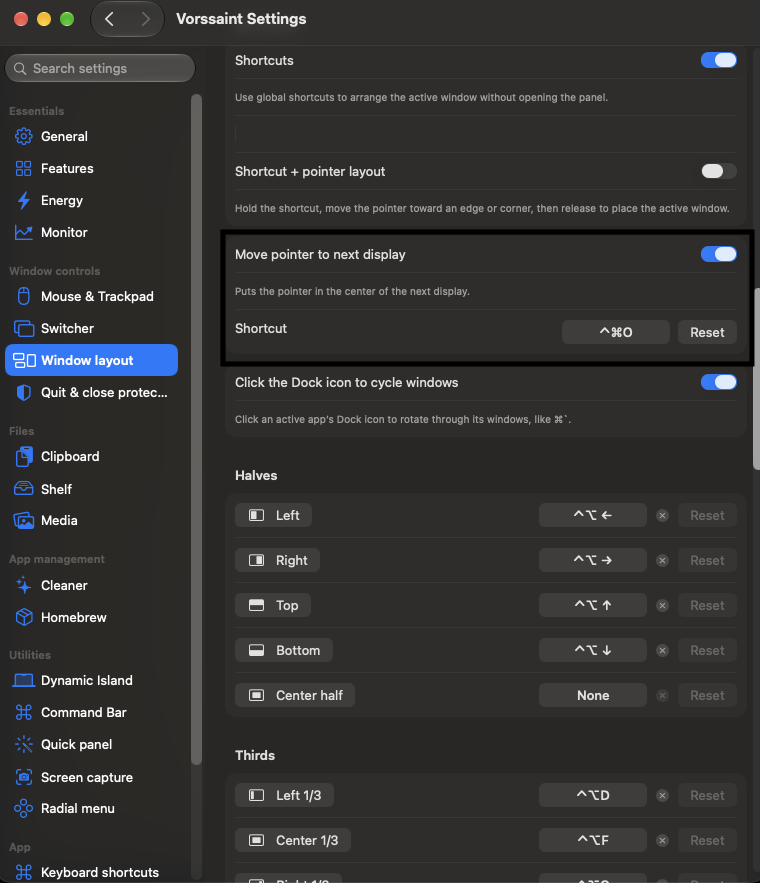The image size is (760, 883).
Task: Toggle Click the Dock icon to cycle windows
Action: 718,382
